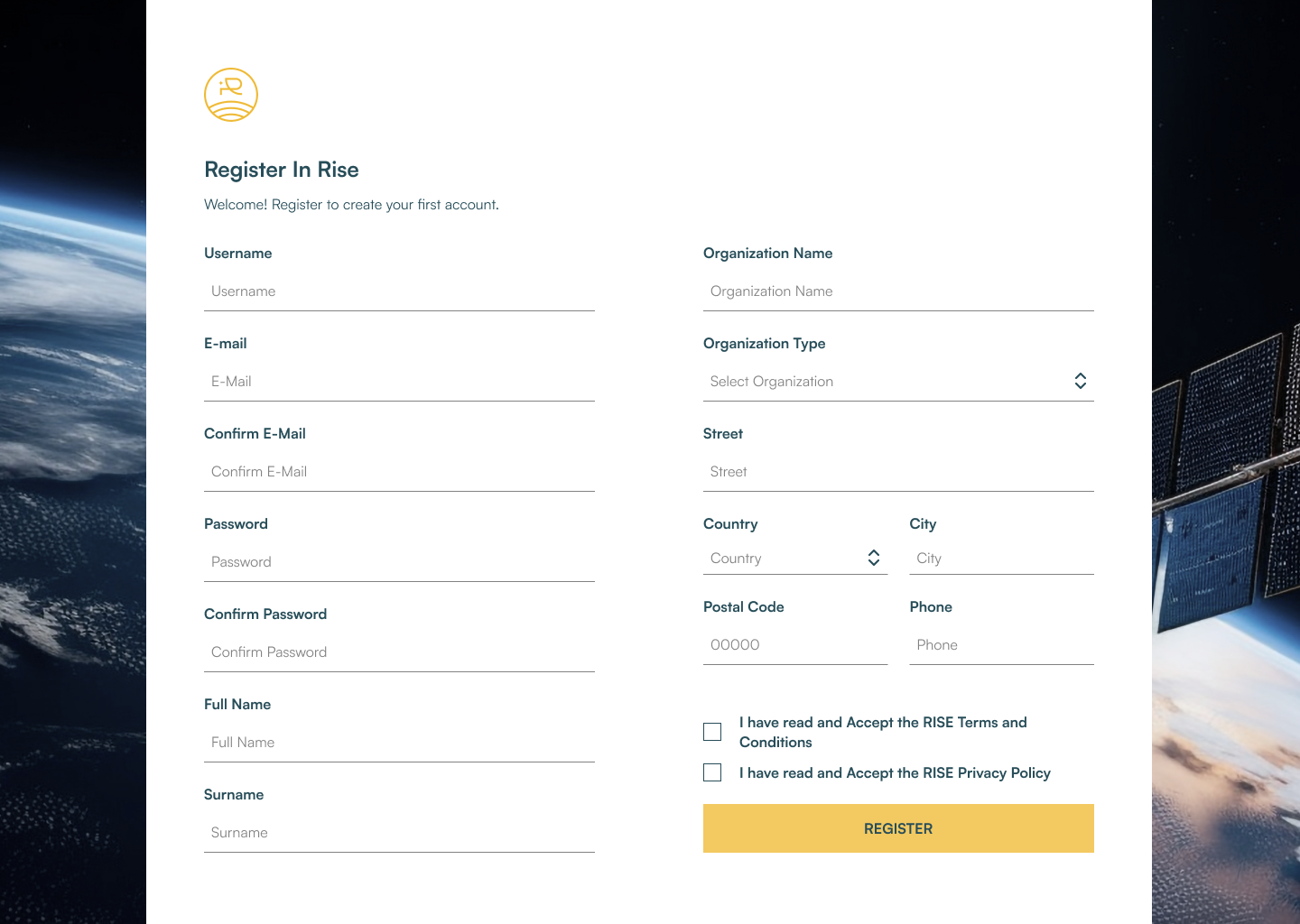Select the Confirm E-Mail text box
Viewport: 1300px width, 924px height.
[399, 472]
